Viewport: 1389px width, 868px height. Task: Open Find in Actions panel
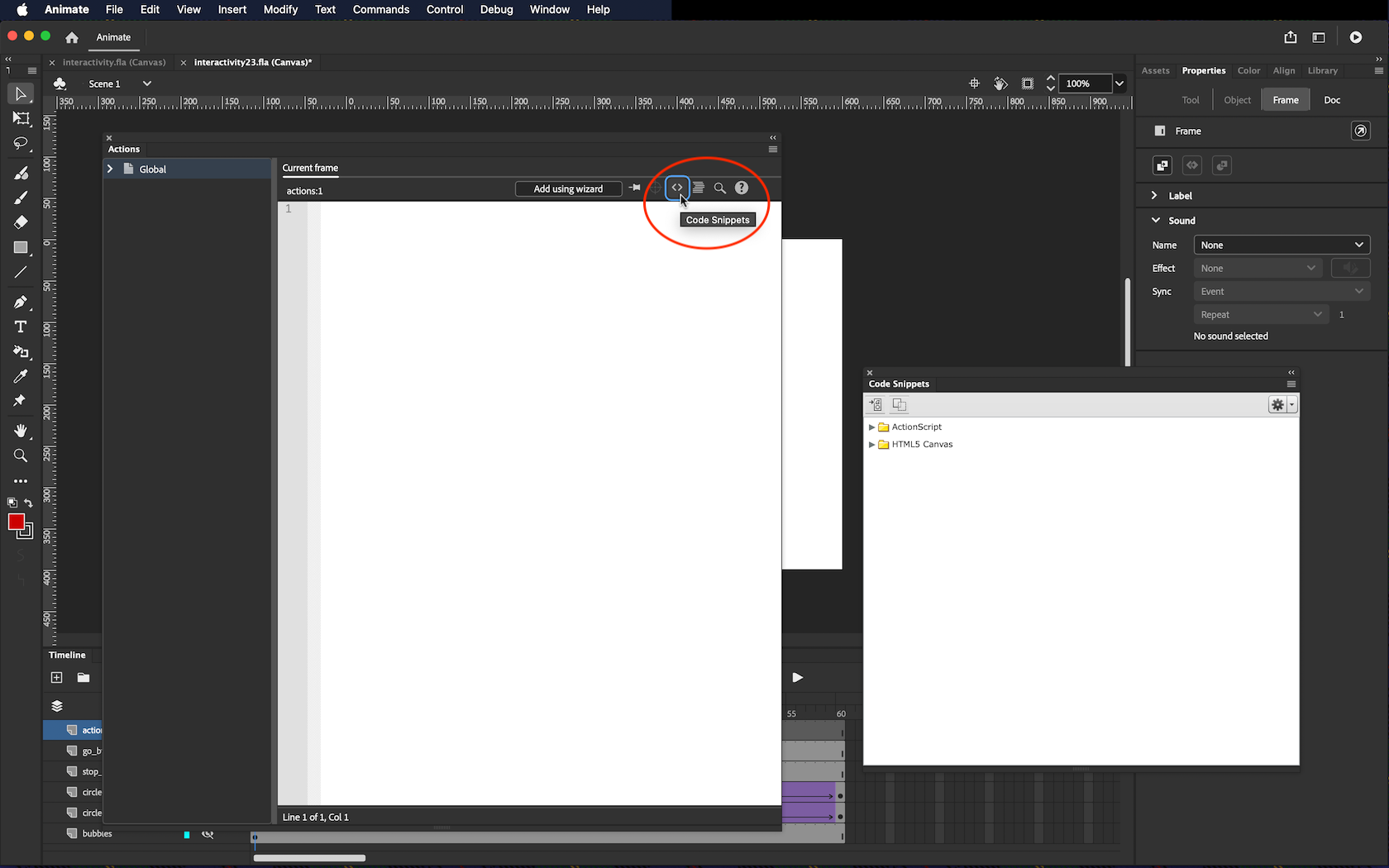pyautogui.click(x=720, y=188)
